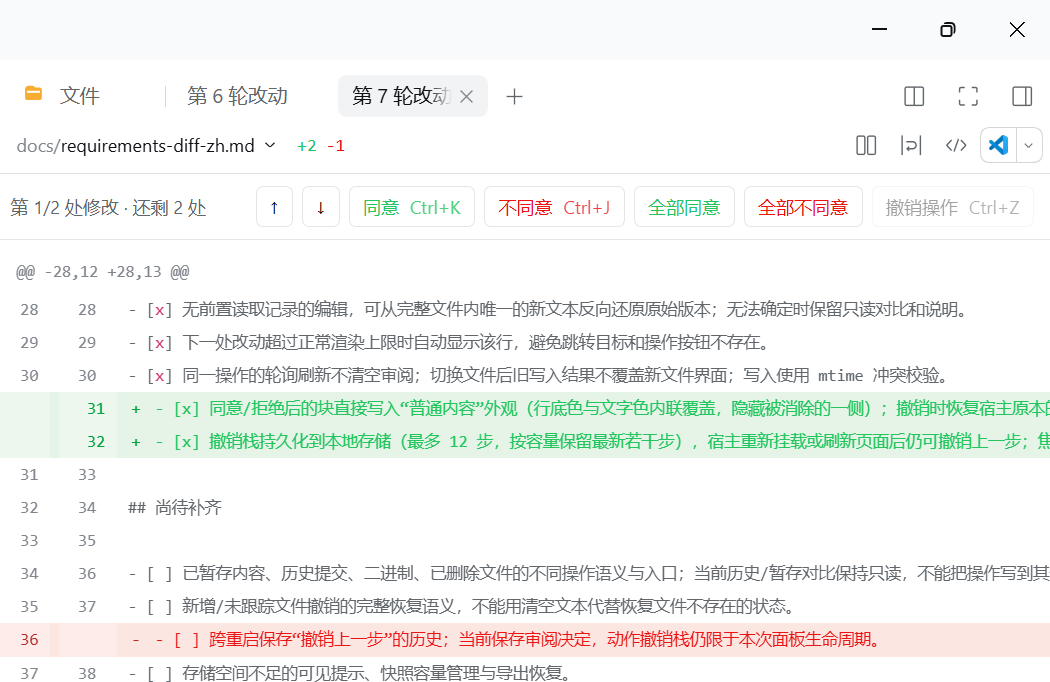Click 不同意 Ctrl+J button
The image size is (1050, 682).
coord(554,208)
